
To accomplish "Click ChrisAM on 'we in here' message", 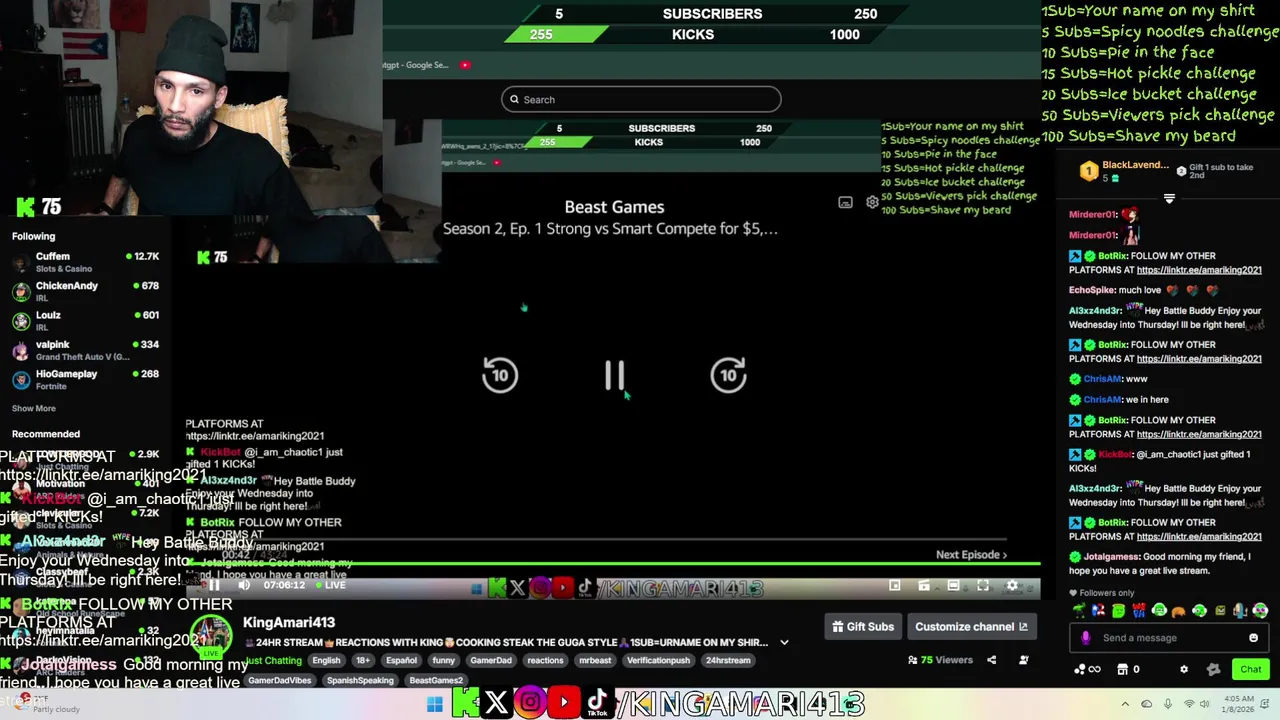I will [x=1103, y=399].
